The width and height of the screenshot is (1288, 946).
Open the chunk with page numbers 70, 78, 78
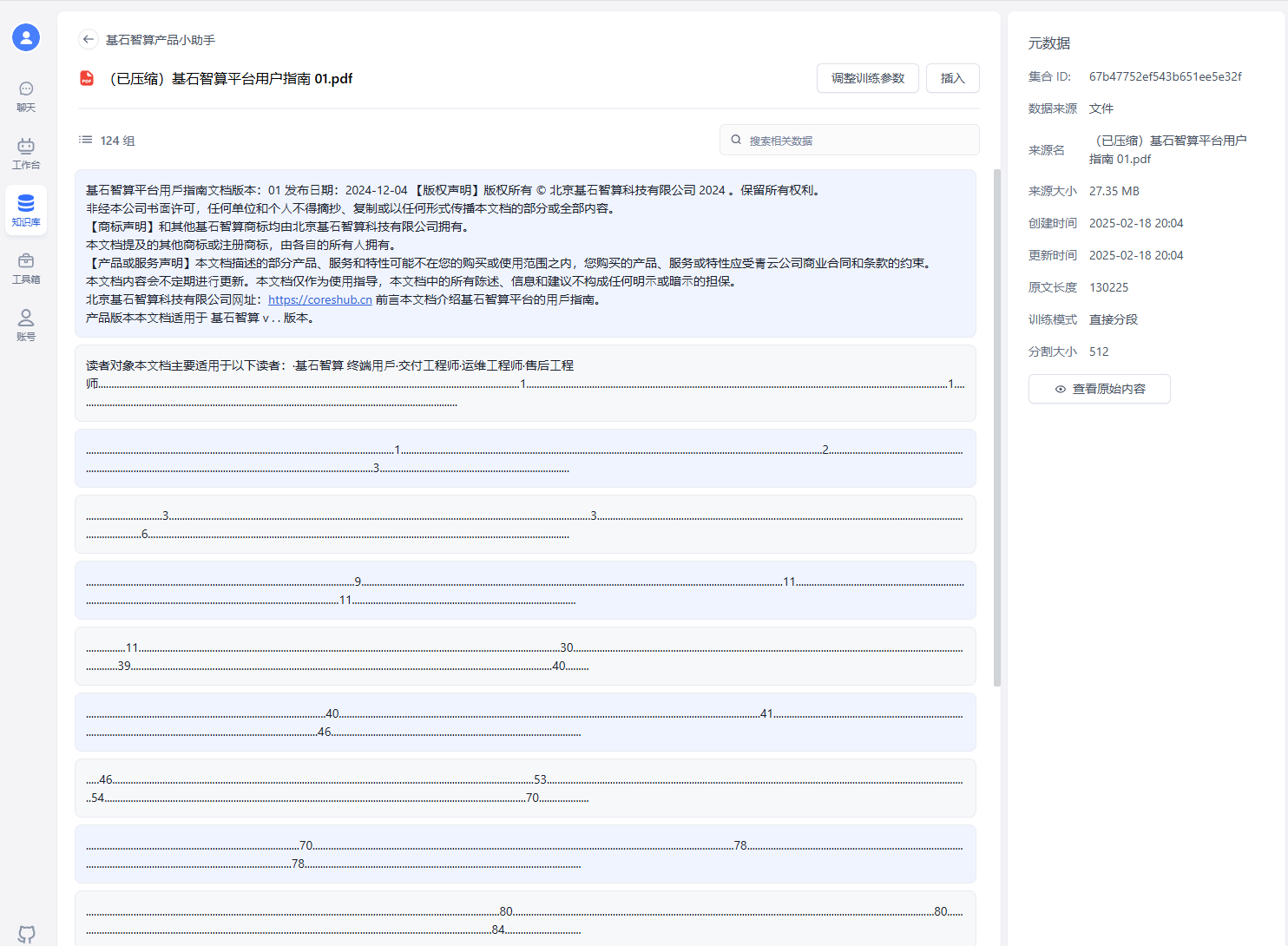click(x=525, y=854)
